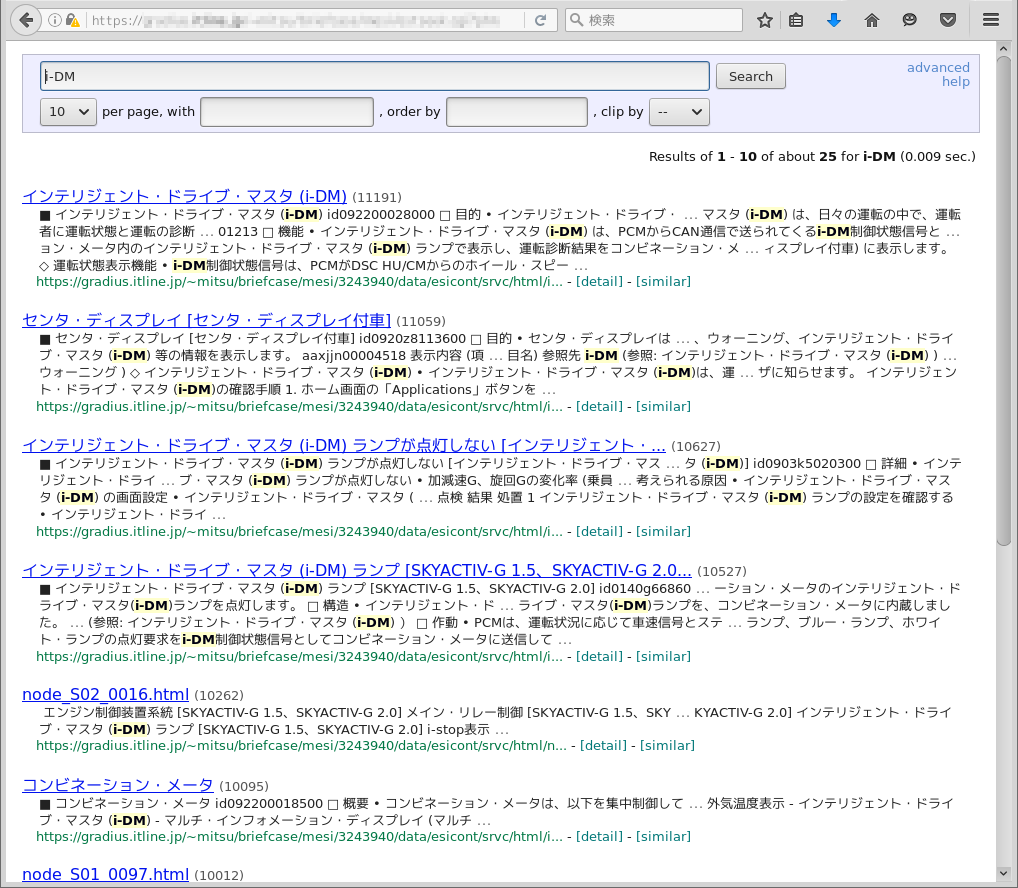Image resolution: width=1018 pixels, height=888 pixels.
Task: Open the smiley face chat icon
Action: coord(909,20)
